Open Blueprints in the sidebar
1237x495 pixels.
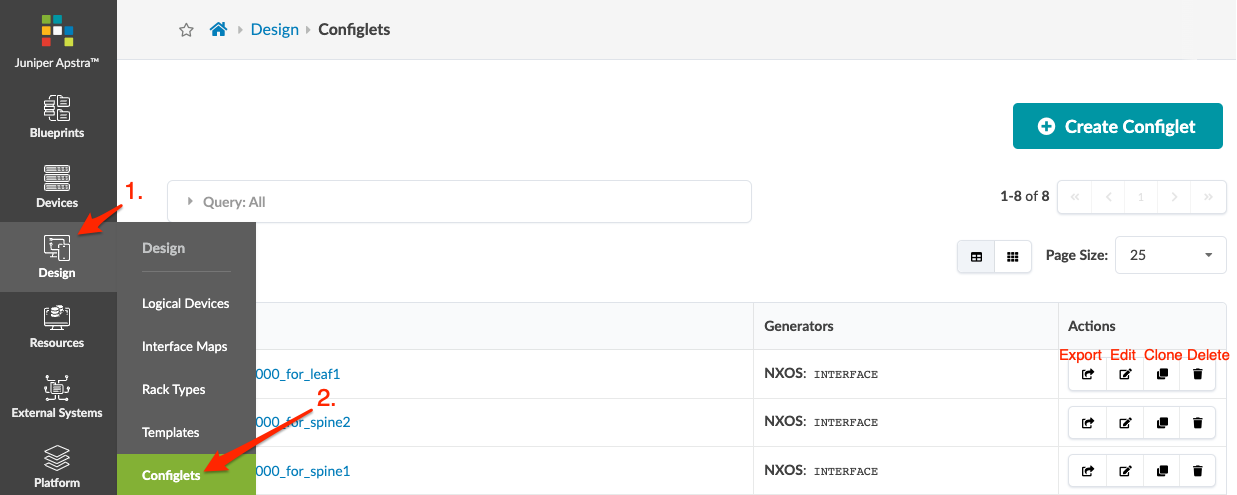pos(57,116)
